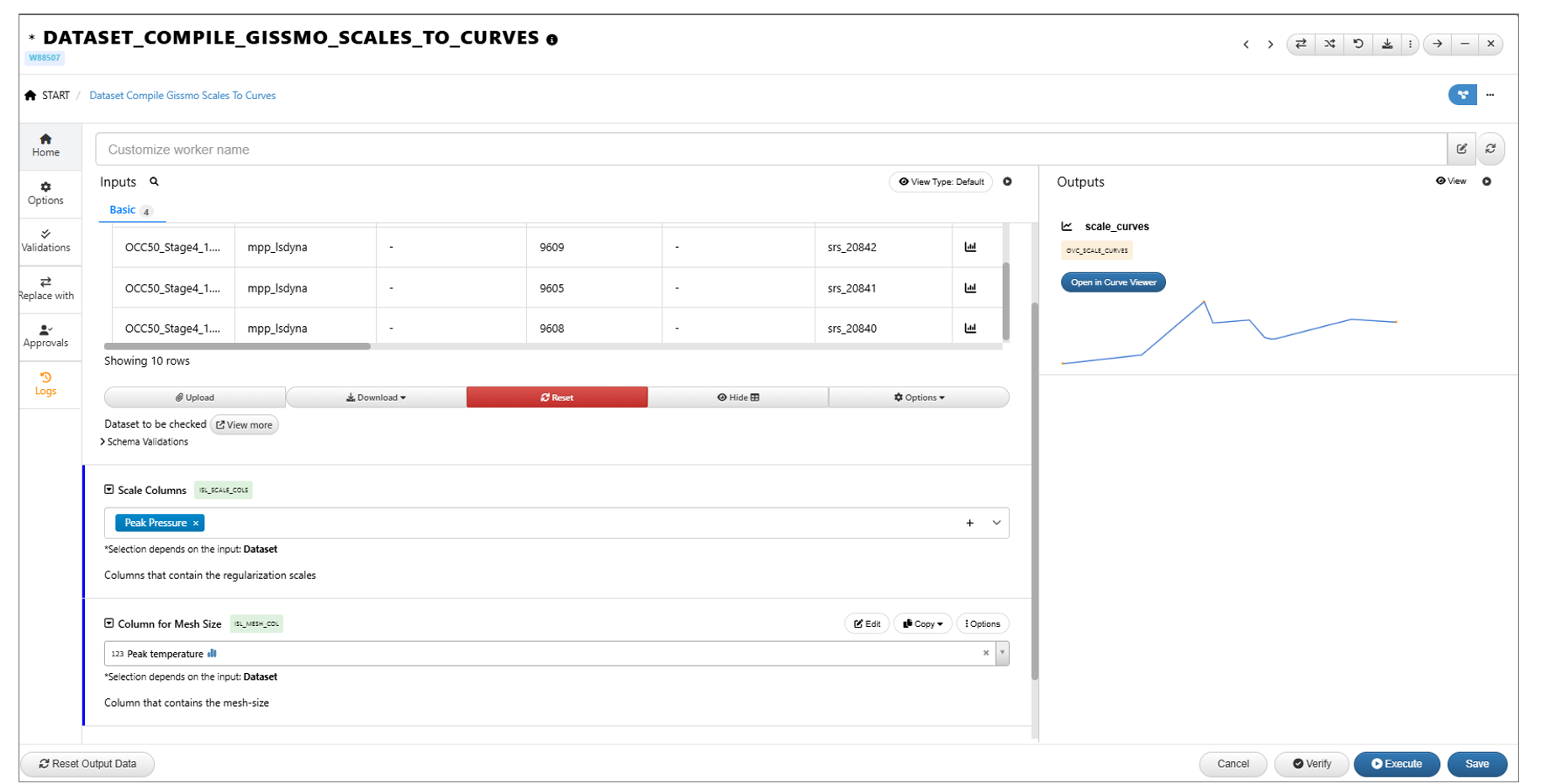Click the chart icon in srs_20842 row
1546x784 pixels.
970,247
